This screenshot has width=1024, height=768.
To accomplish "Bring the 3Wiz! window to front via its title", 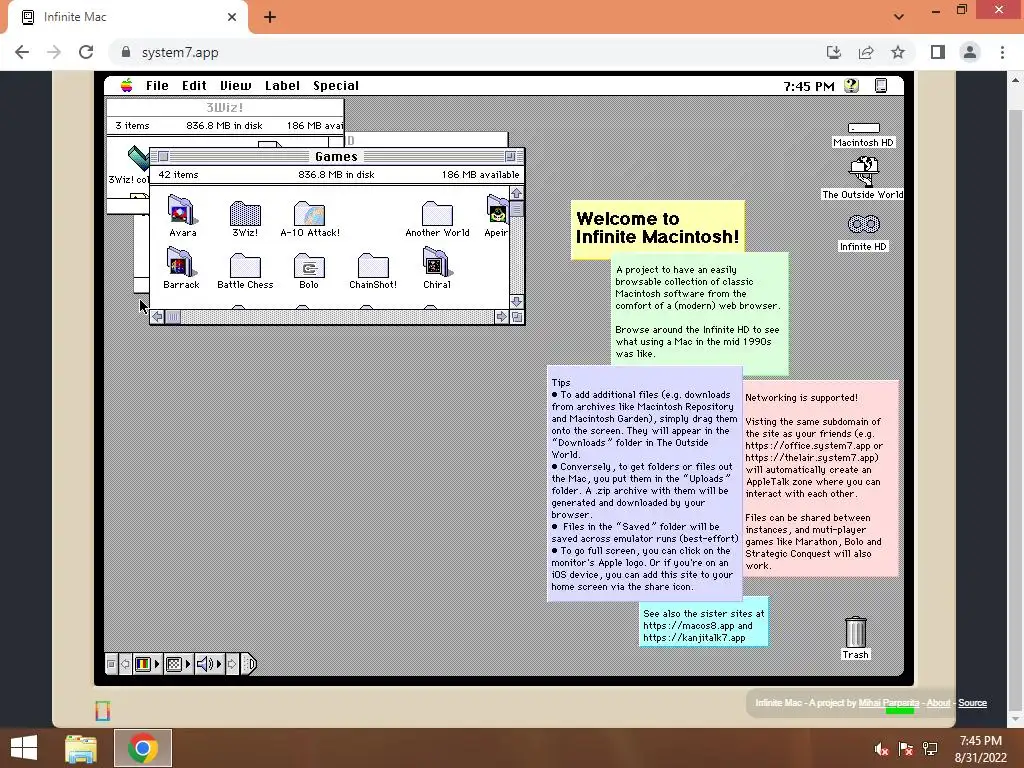I will 225,107.
